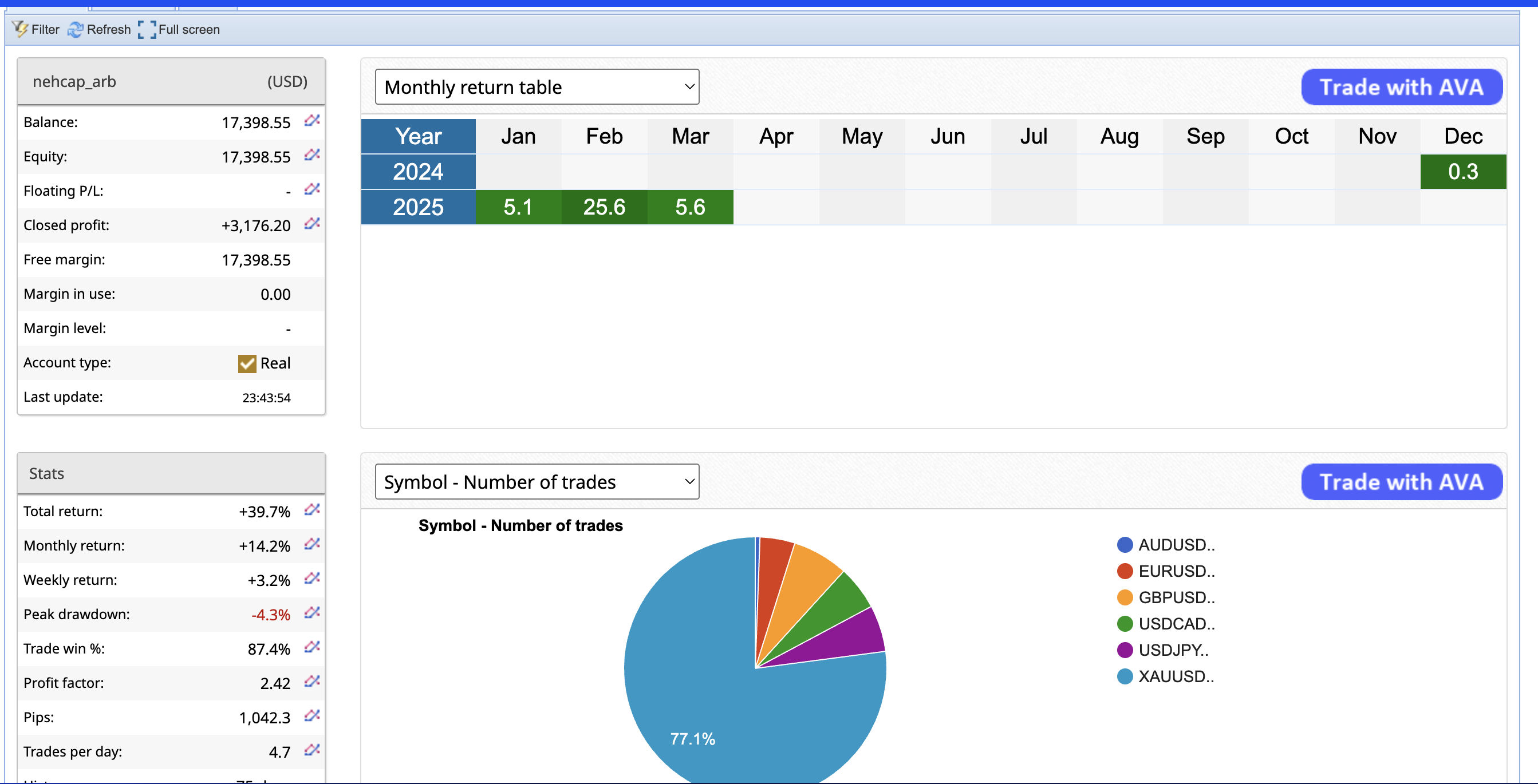Click chart icon next to Peak drawdown
This screenshot has height=784, width=1538.
[x=311, y=613]
